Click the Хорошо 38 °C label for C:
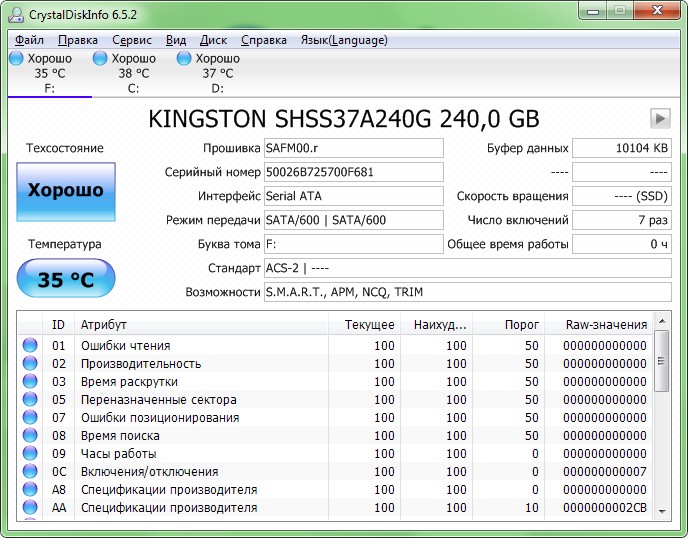The width and height of the screenshot is (688, 538). 133,66
